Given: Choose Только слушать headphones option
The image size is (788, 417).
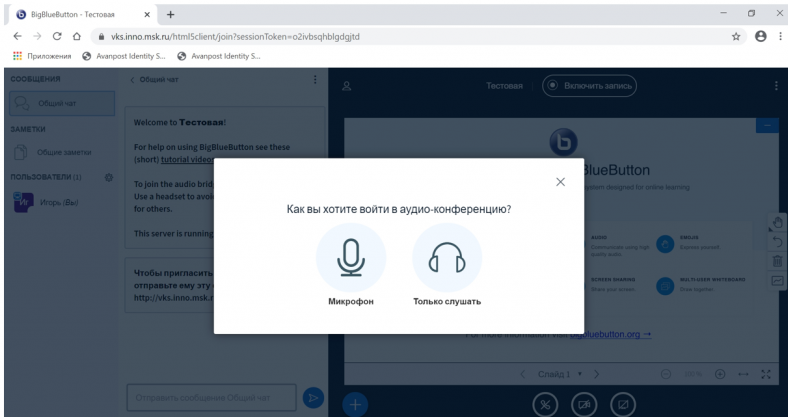Looking at the screenshot, I should tap(447, 258).
